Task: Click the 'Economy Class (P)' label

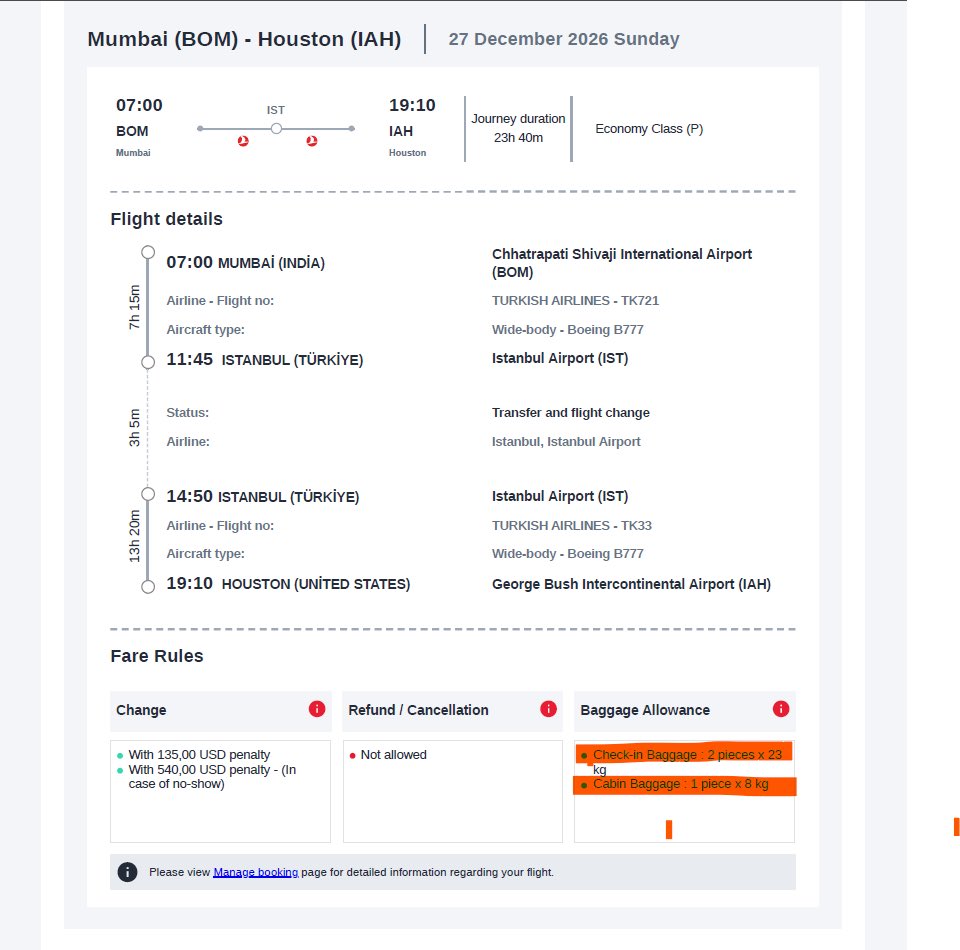Action: [649, 129]
